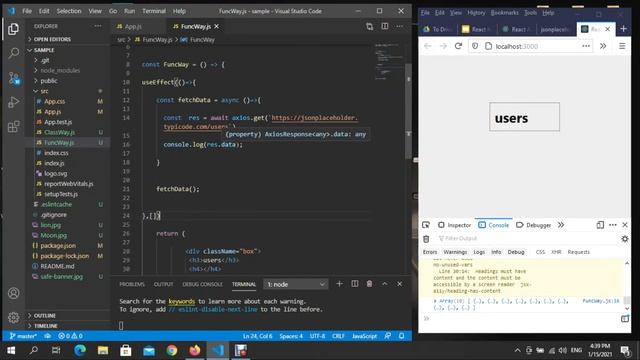
Task: Open the terminal selector dropdown '1: node'
Action: point(296,284)
